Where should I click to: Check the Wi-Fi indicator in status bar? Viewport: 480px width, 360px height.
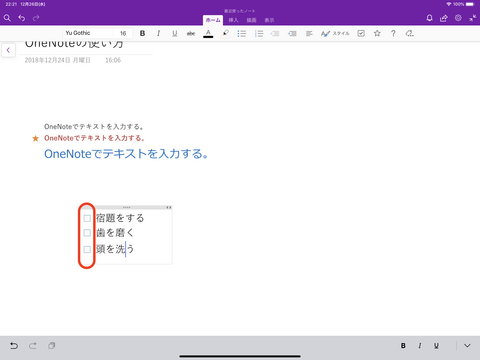click(x=449, y=4)
